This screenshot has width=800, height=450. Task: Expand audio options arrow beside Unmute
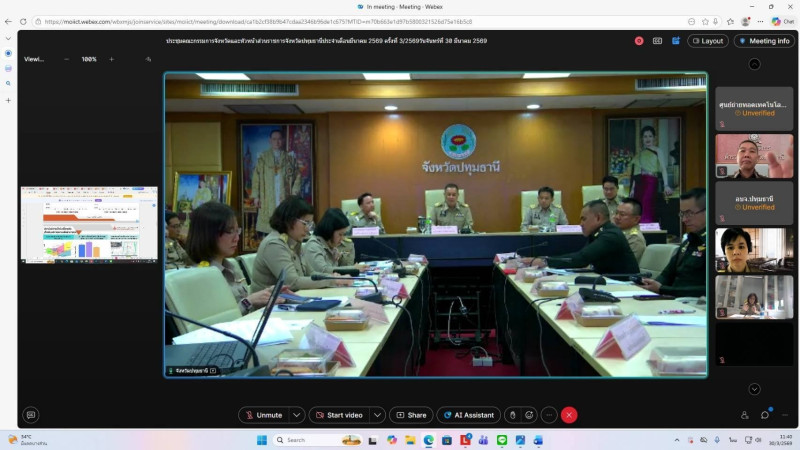tap(295, 415)
